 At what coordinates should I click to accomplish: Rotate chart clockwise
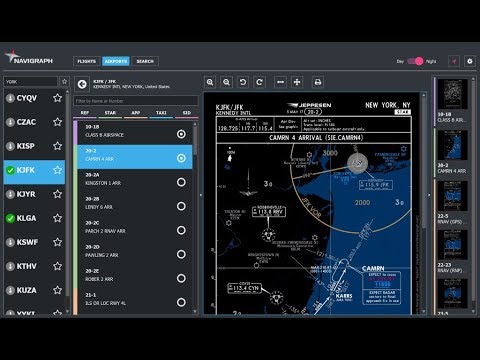[x=259, y=82]
